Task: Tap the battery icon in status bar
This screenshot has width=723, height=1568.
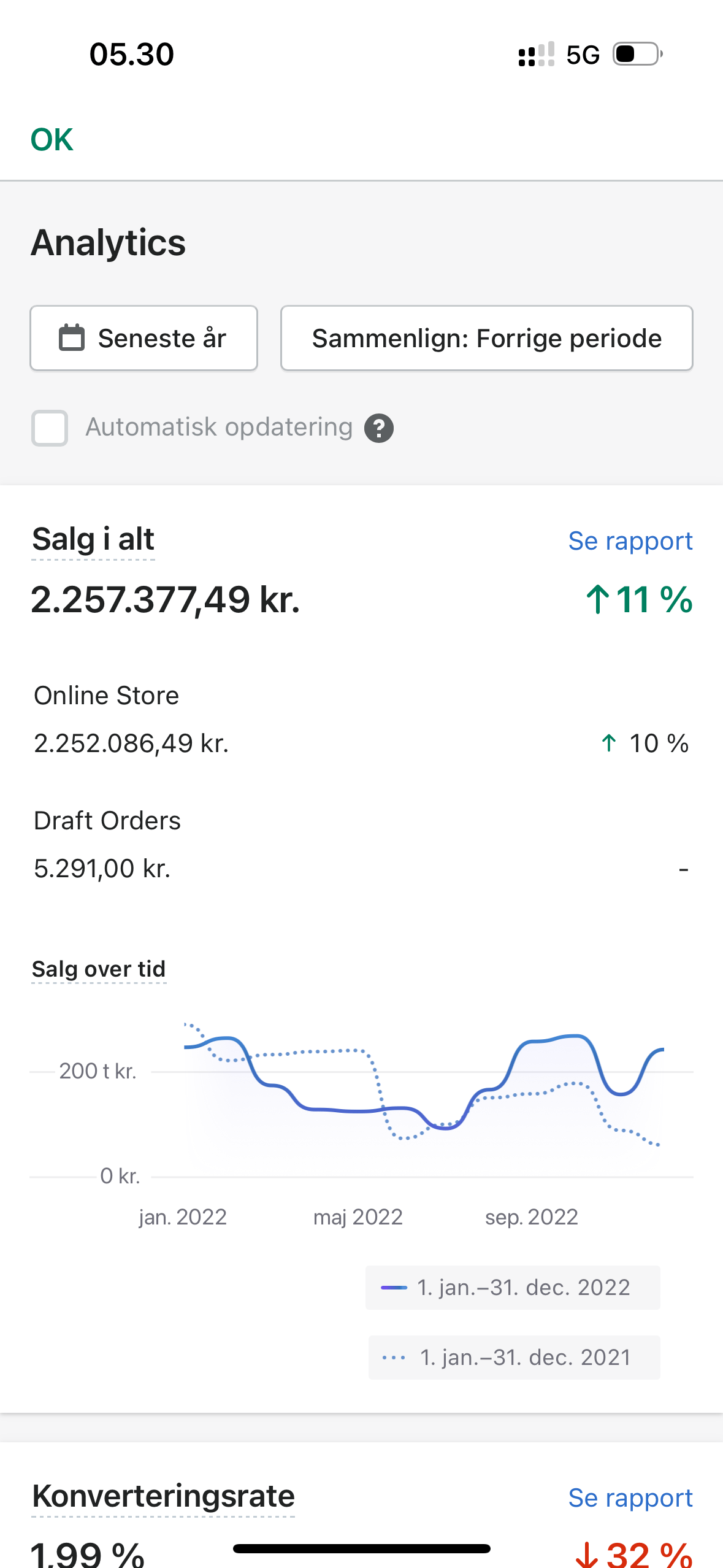Action: 637,54
